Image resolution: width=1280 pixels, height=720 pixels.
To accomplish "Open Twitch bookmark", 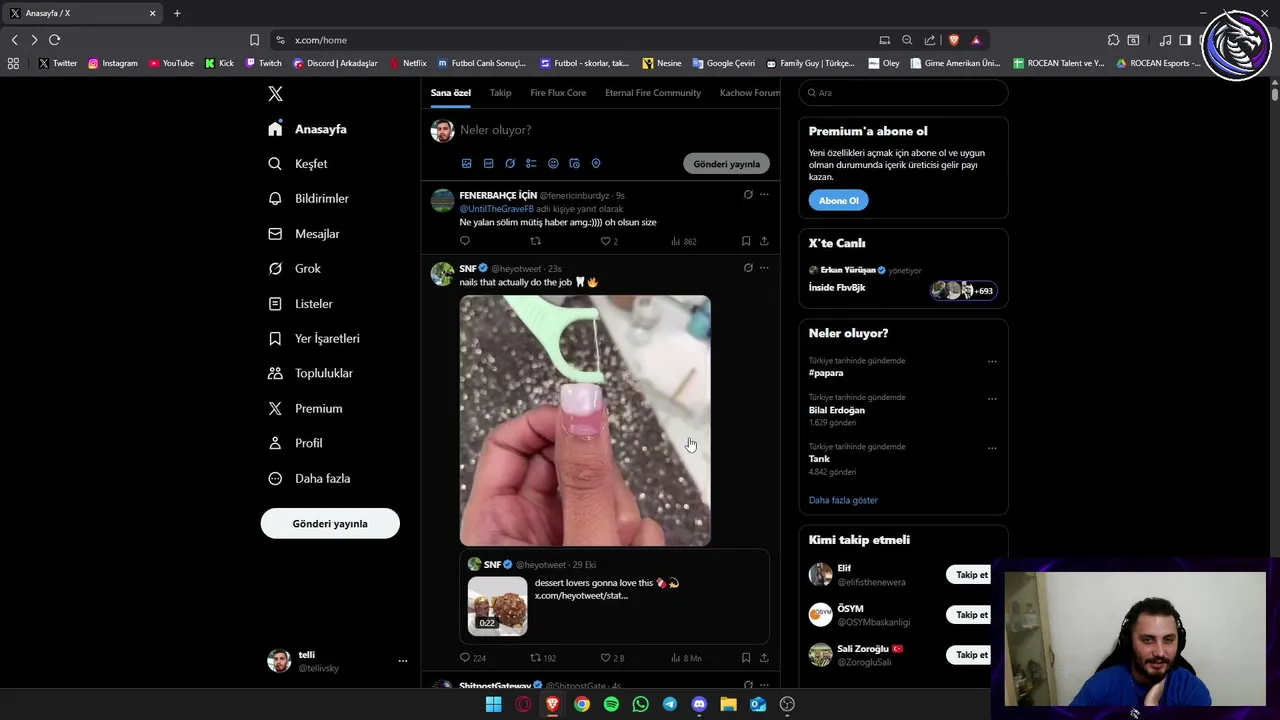I will click(263, 63).
